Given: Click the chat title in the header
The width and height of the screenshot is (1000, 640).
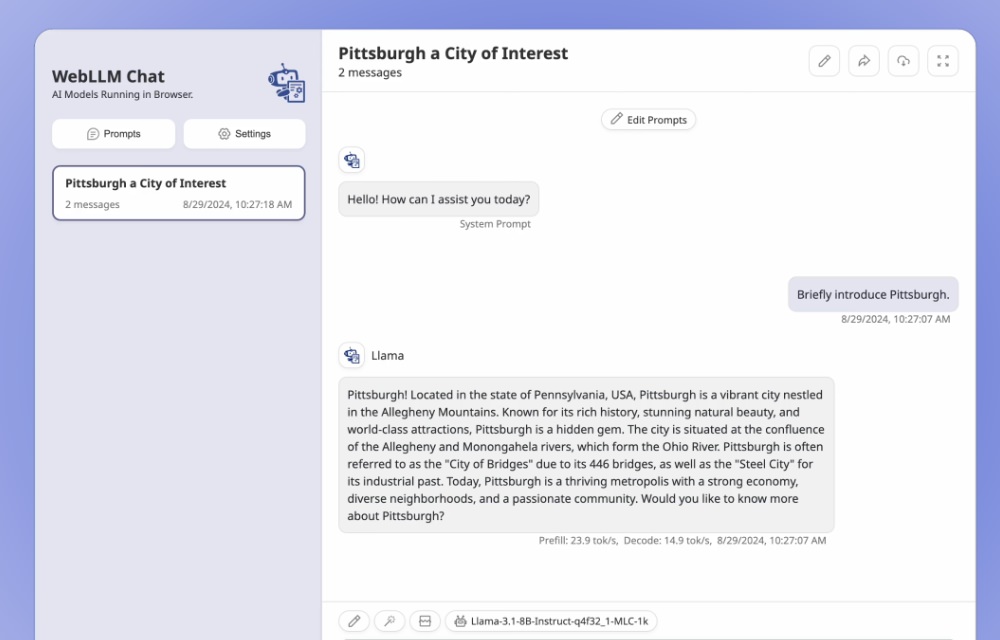Looking at the screenshot, I should click(453, 54).
